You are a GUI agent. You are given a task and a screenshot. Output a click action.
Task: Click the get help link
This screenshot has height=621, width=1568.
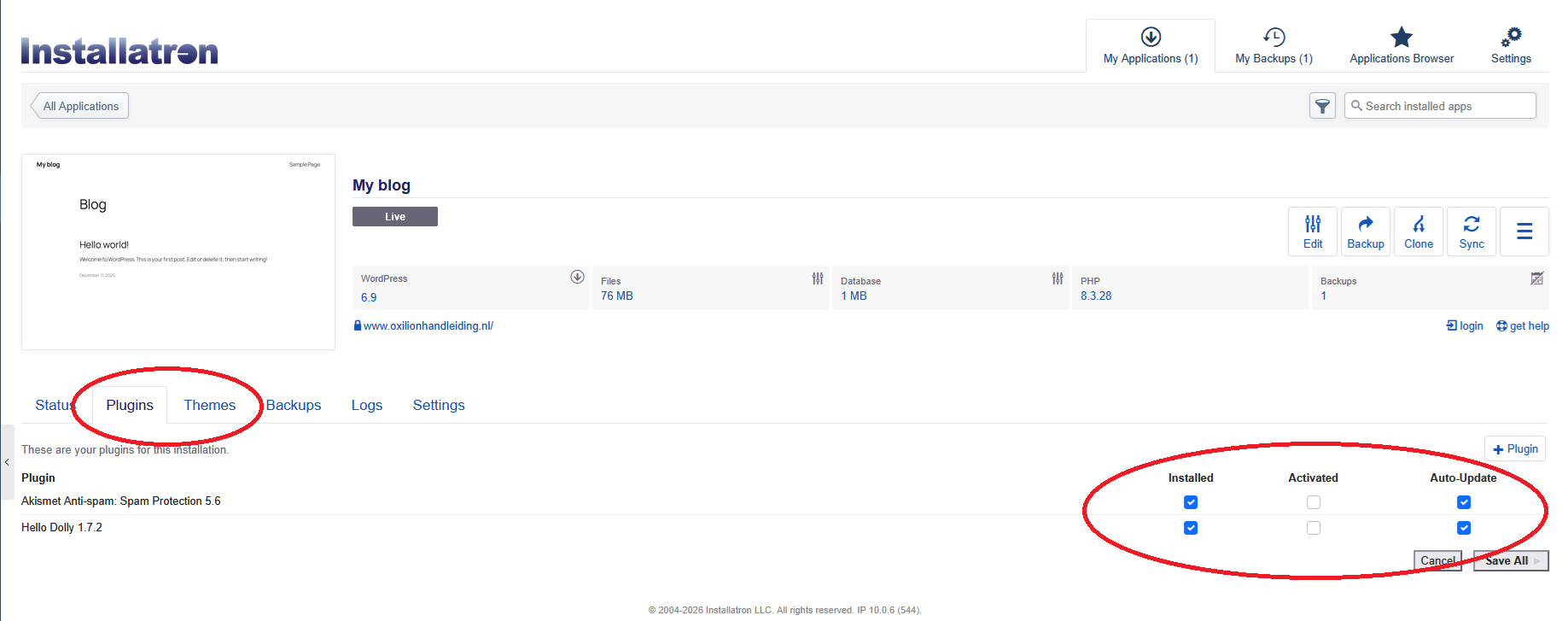click(x=1523, y=325)
